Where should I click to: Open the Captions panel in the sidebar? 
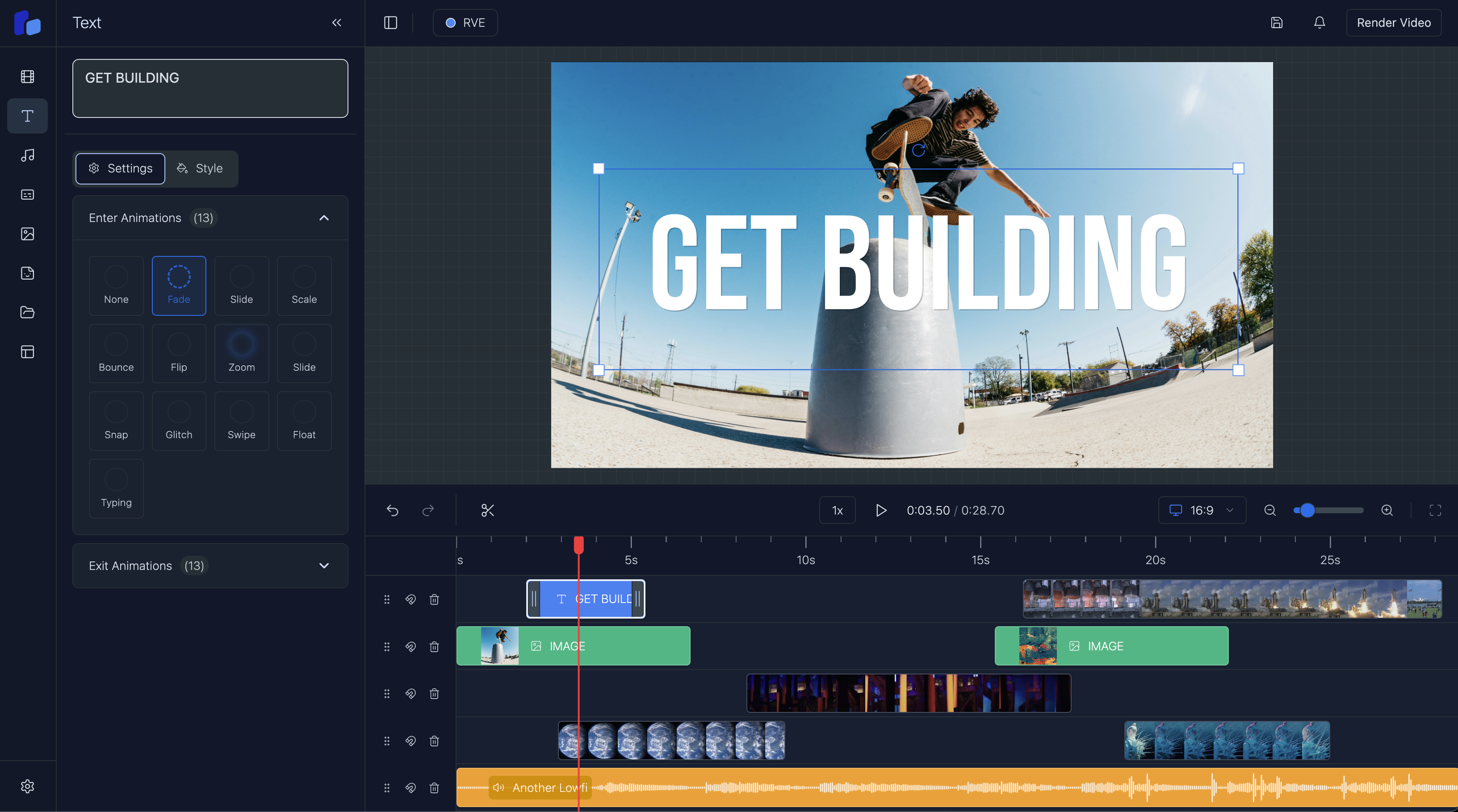(x=27, y=195)
